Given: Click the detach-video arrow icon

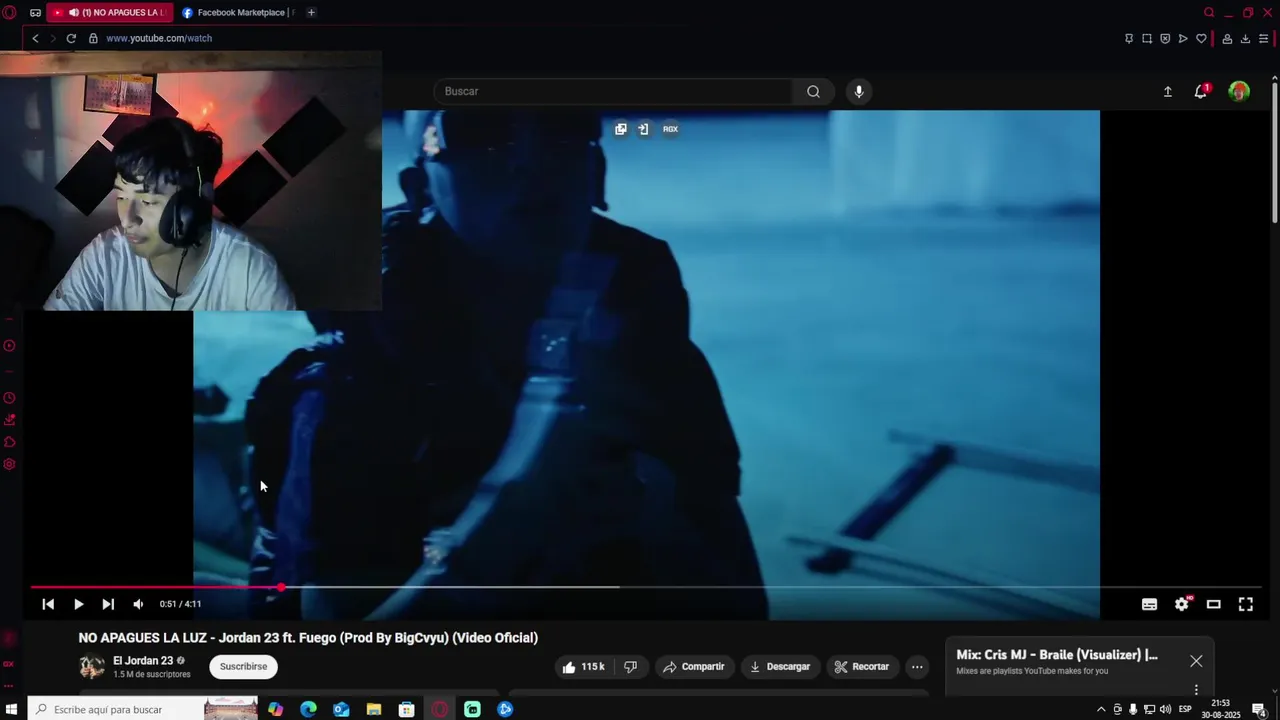Looking at the screenshot, I should coord(643,129).
